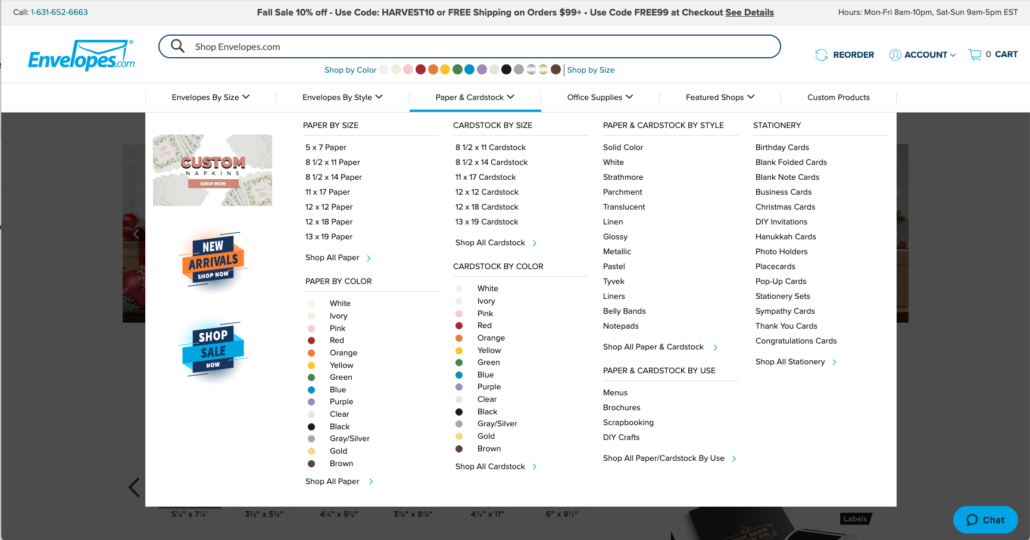Open Belly Bands style link
Viewport: 1030px width, 540px height.
(624, 311)
